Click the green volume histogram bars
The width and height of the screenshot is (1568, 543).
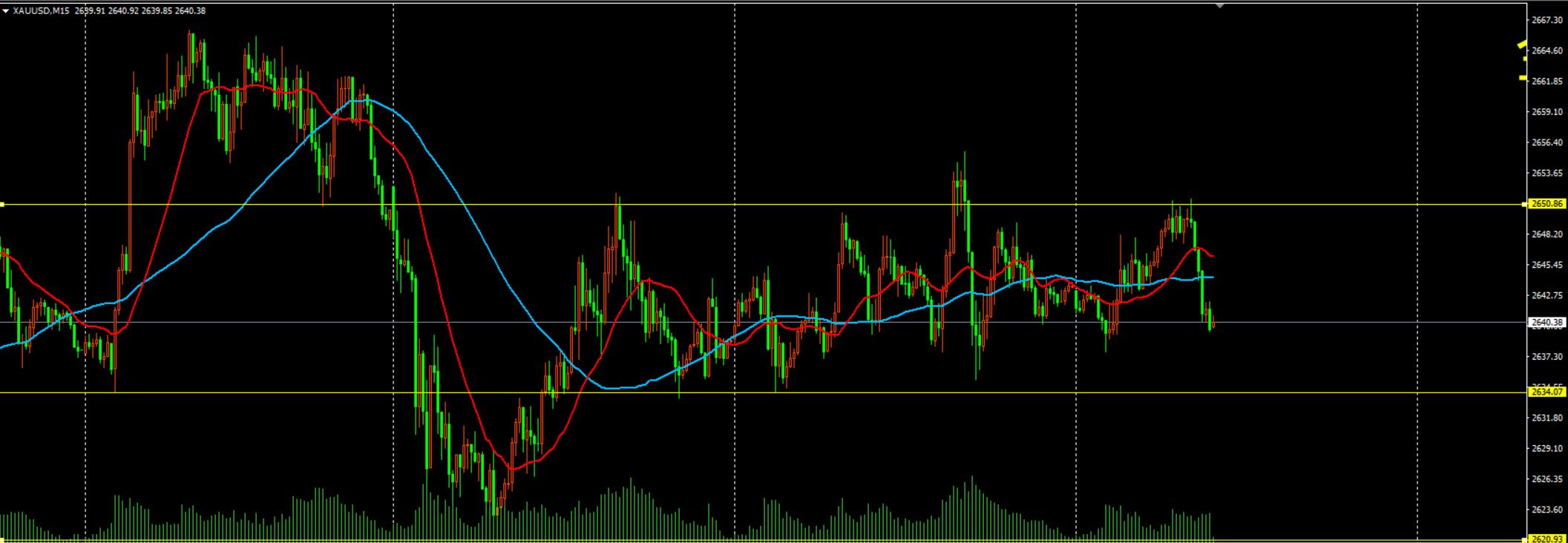coord(608,516)
